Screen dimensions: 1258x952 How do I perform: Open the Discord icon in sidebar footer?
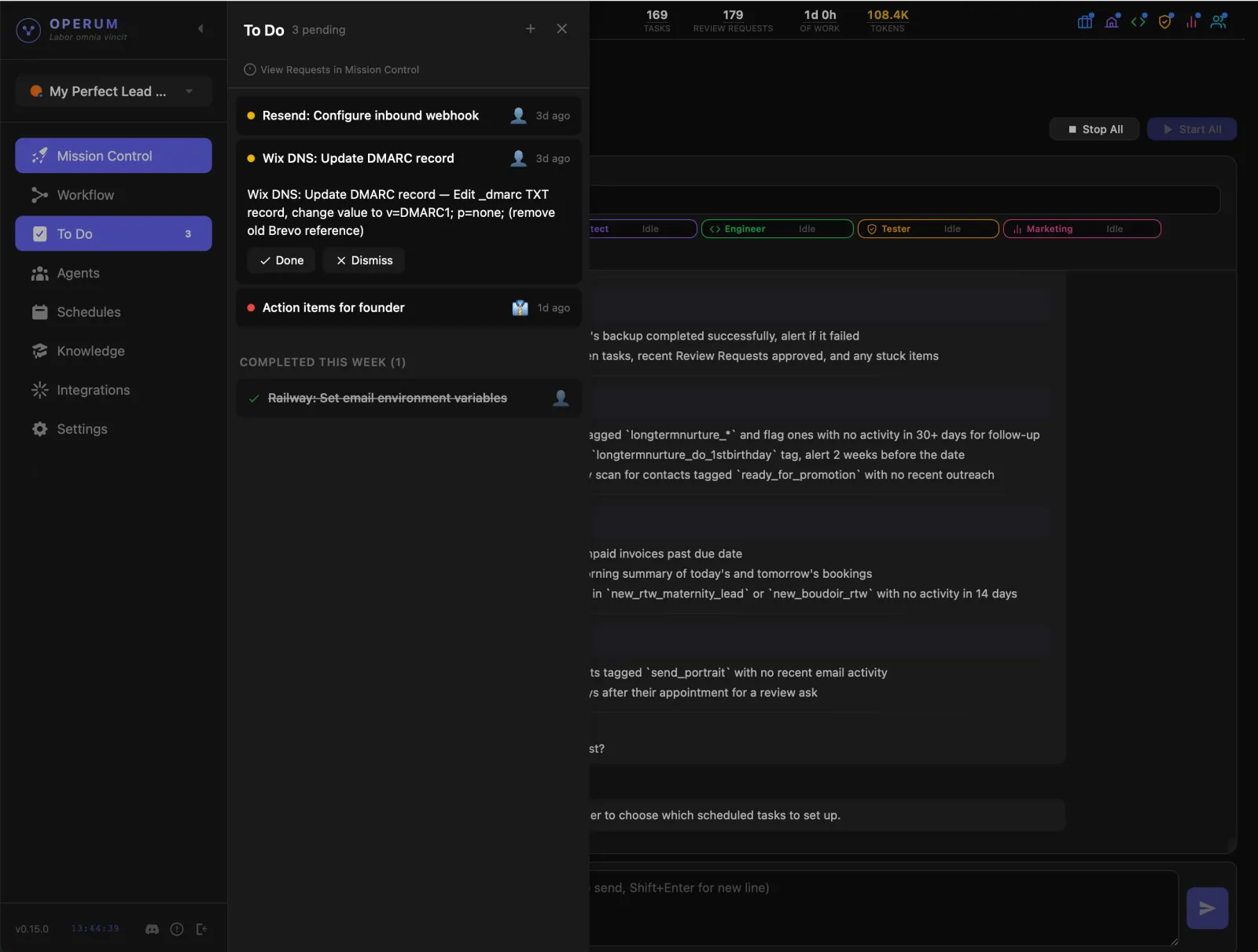[x=151, y=929]
